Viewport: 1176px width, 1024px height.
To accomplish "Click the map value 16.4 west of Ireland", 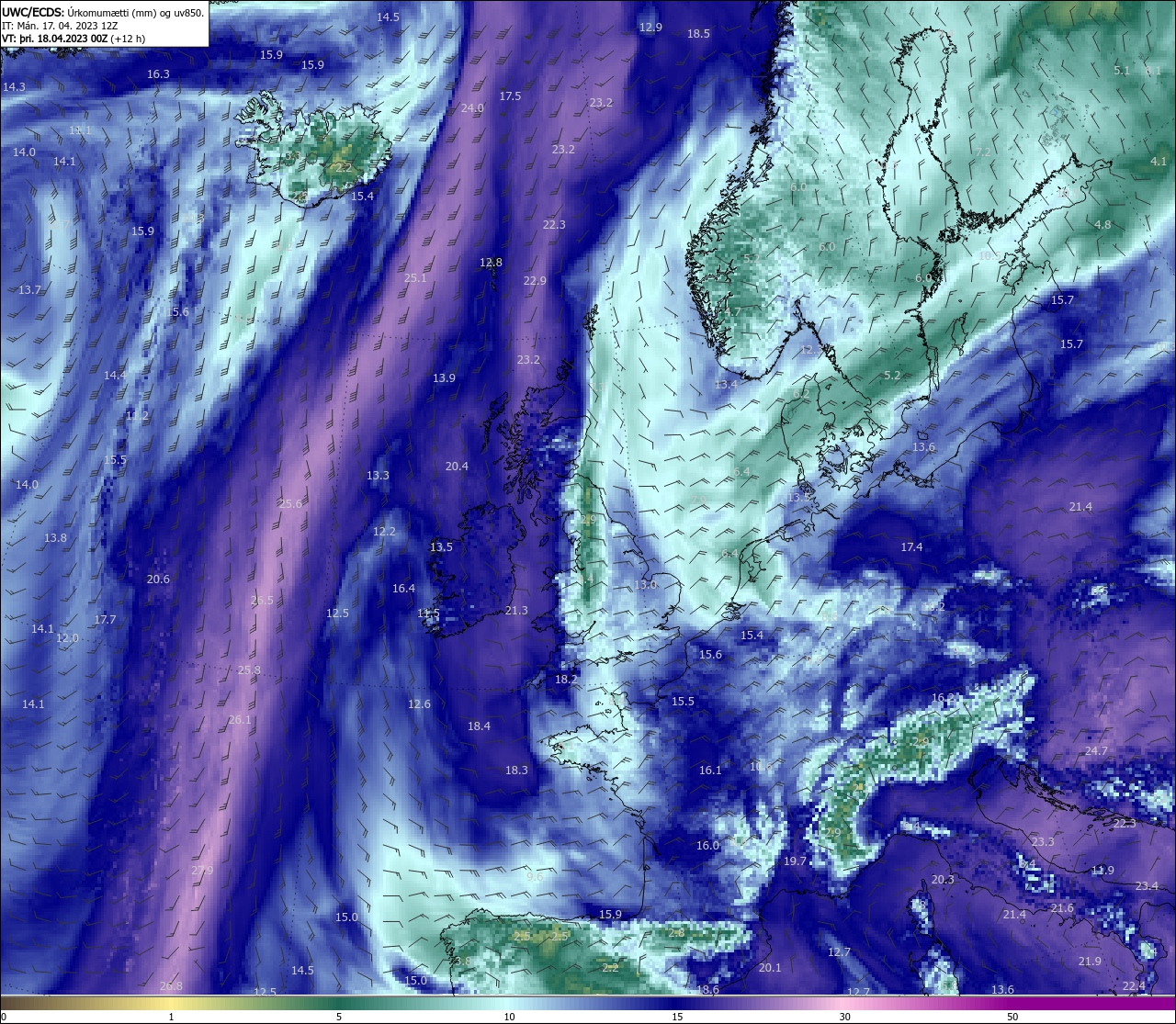I will [x=403, y=589].
